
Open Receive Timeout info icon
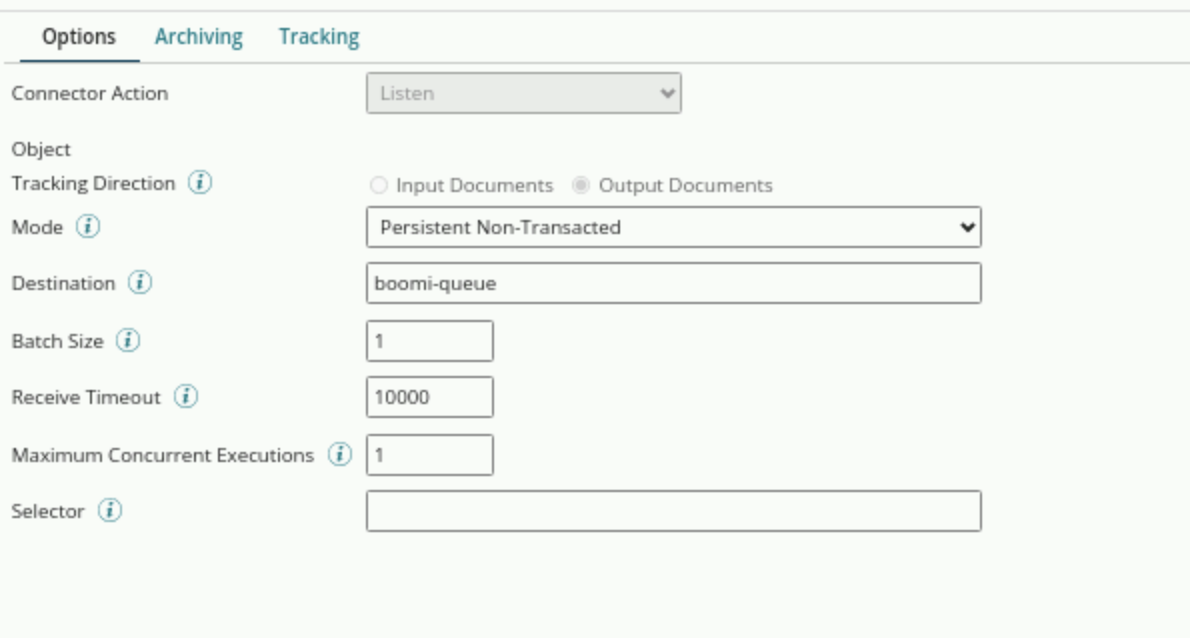point(186,397)
